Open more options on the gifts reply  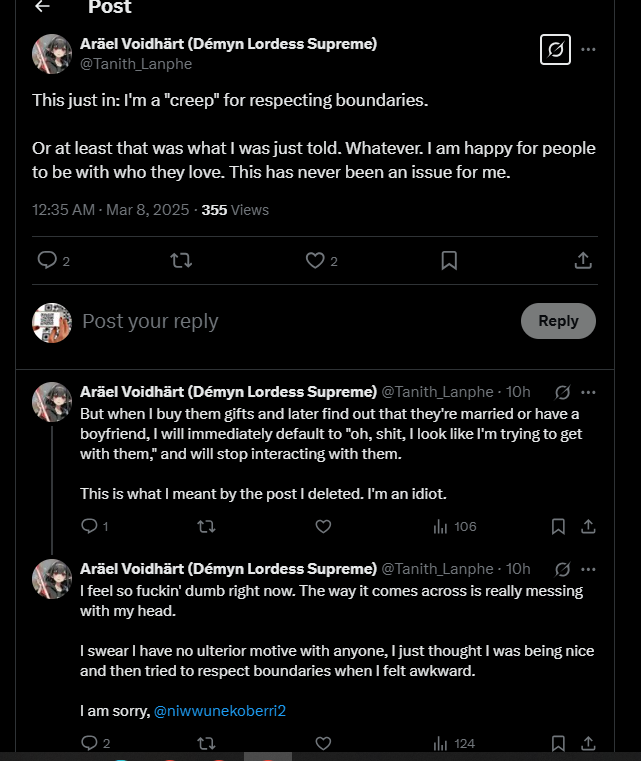point(588,392)
